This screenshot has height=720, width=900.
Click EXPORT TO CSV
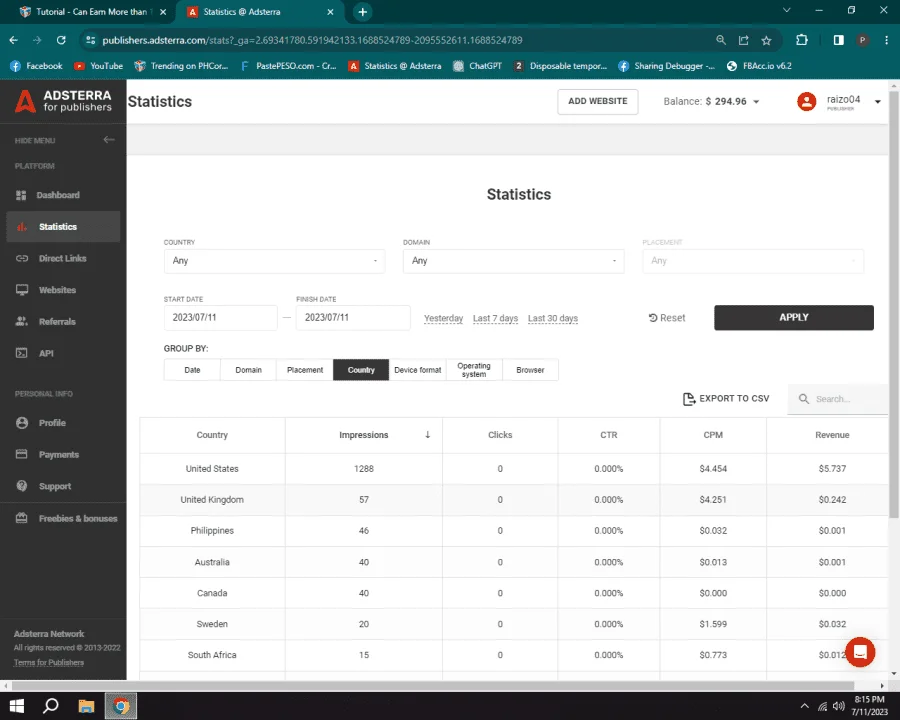point(726,398)
